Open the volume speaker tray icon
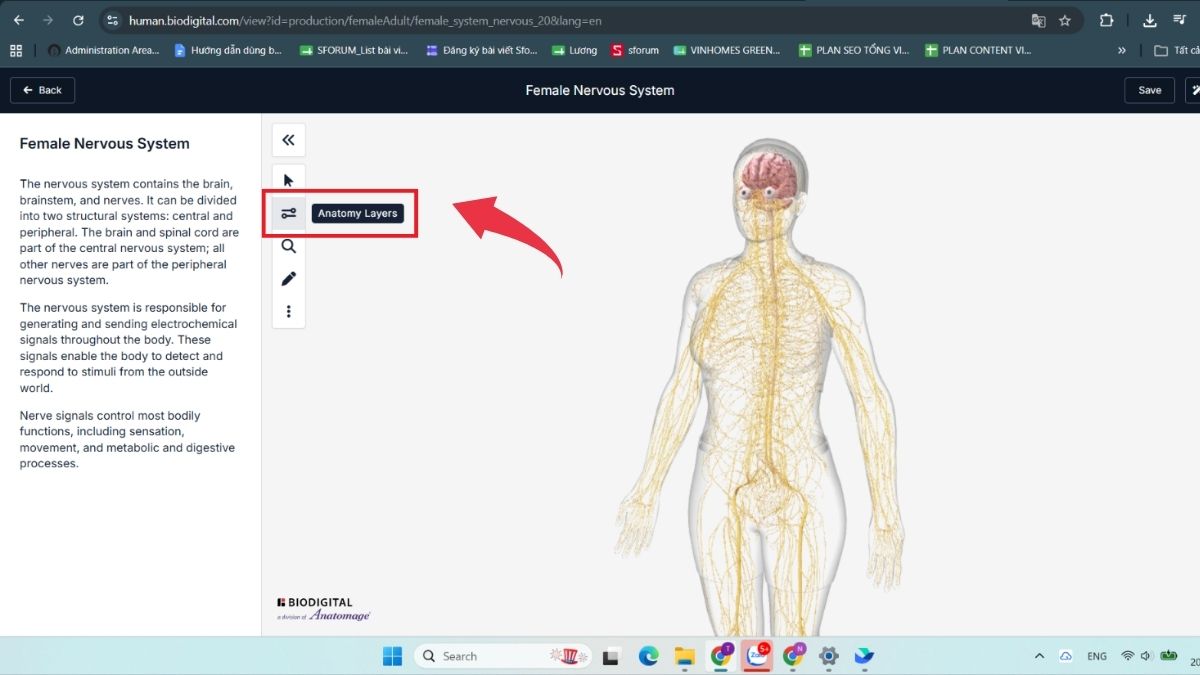Screen dimensions: 1200x675 click(1146, 656)
